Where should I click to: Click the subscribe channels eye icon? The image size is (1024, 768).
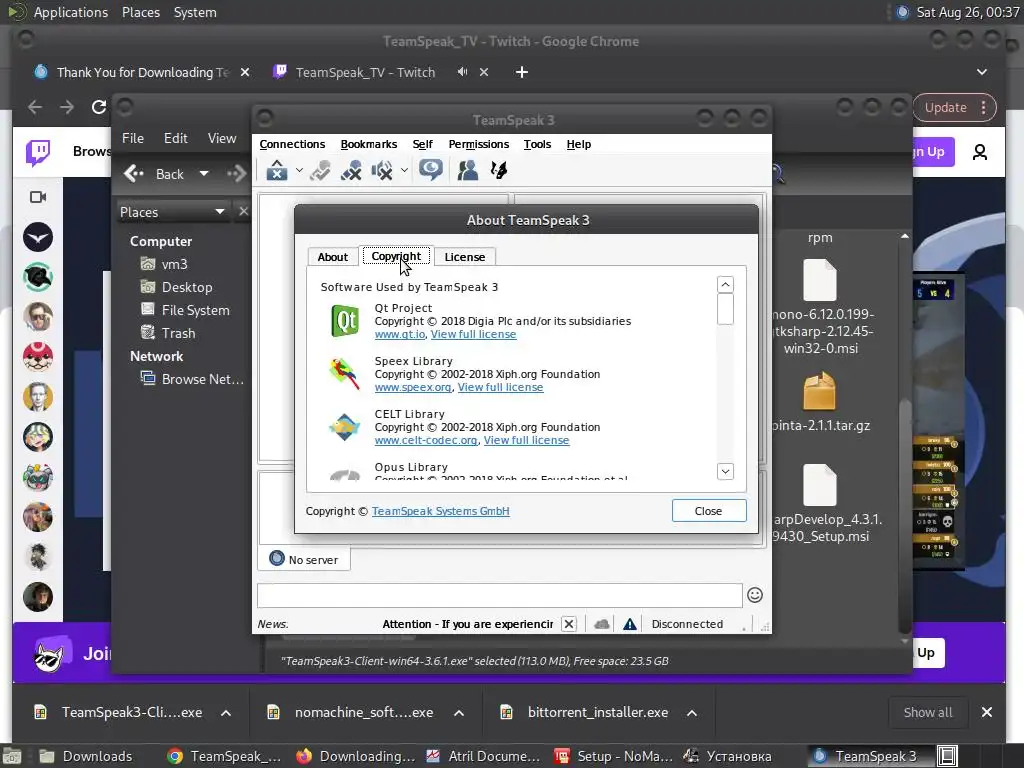click(x=430, y=170)
